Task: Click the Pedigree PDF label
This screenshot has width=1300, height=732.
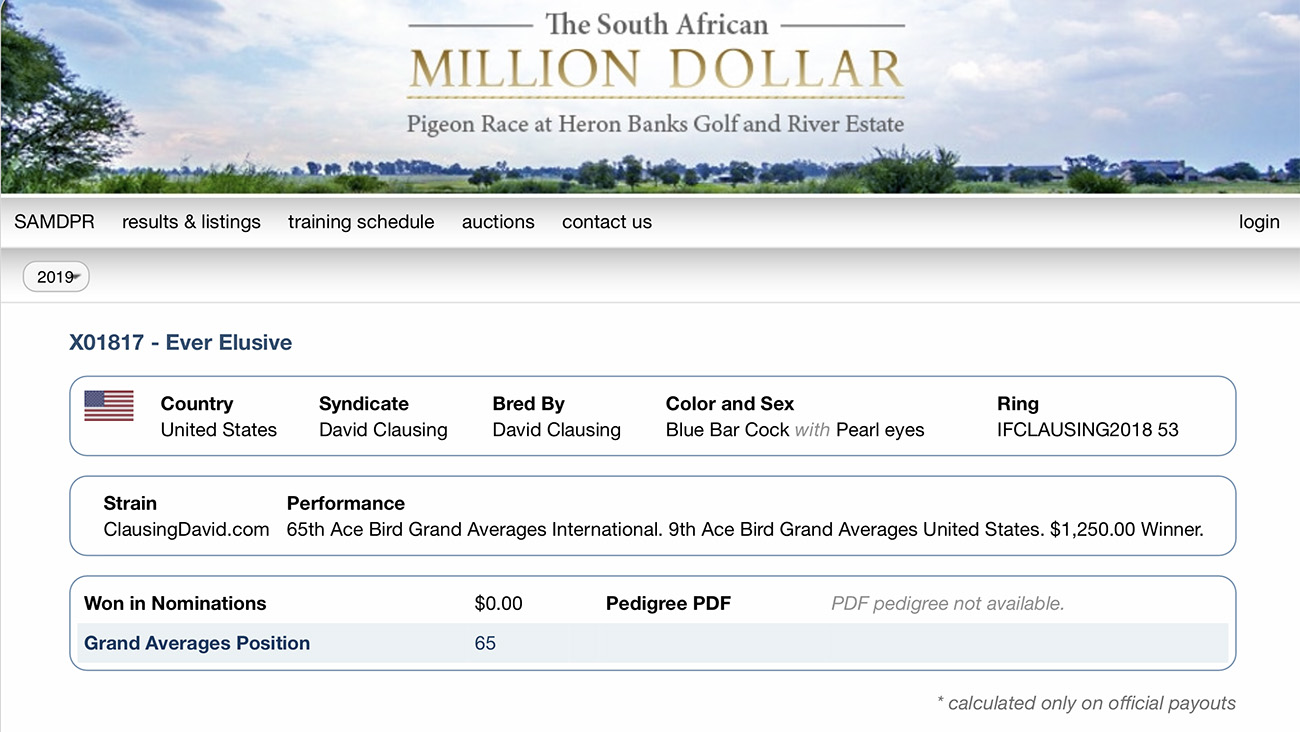Action: [668, 603]
